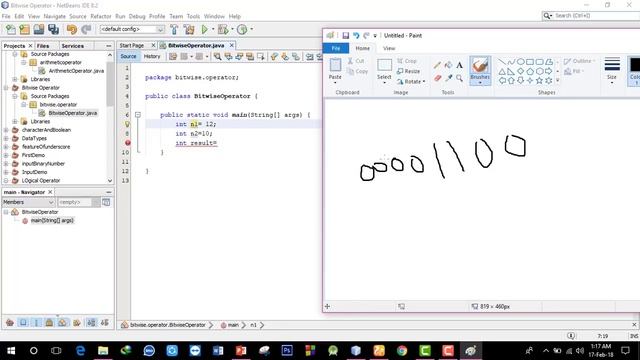640x360 pixels.
Task: Expand the characterAndBoolean project node
Action: pos(6,130)
